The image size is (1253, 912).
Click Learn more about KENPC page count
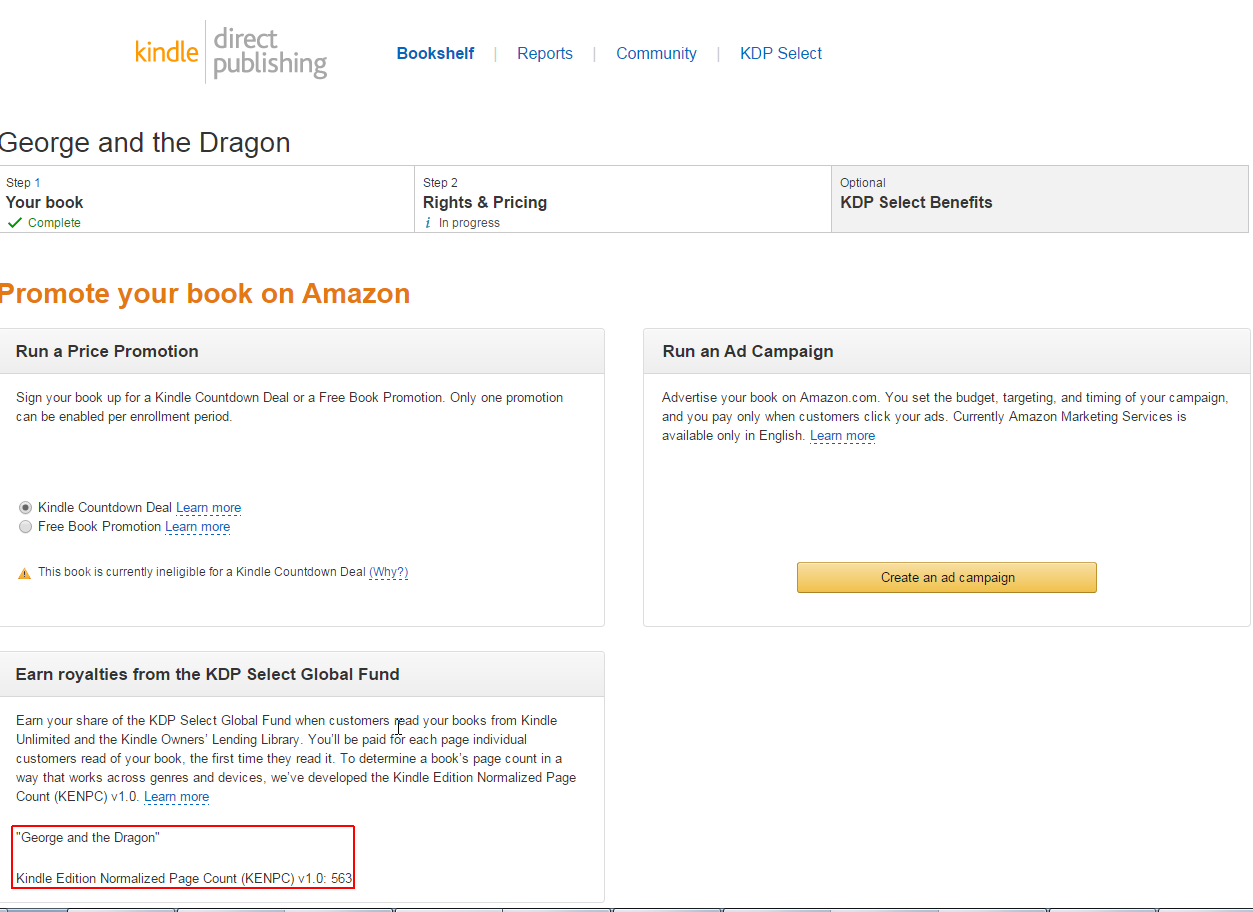coord(176,797)
